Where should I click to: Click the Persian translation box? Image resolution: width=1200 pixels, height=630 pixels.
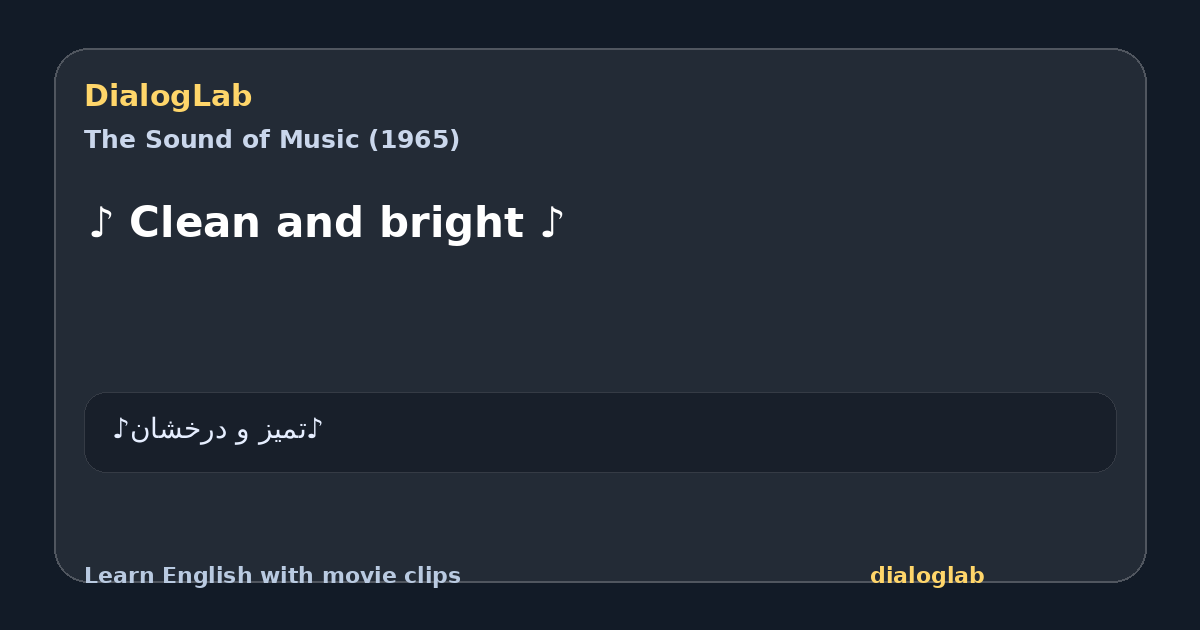[600, 432]
